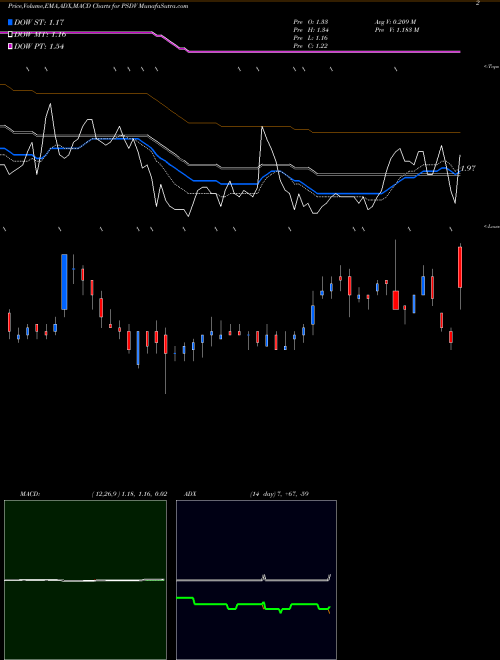Click the flat right end of the brown line

point(387,133)
